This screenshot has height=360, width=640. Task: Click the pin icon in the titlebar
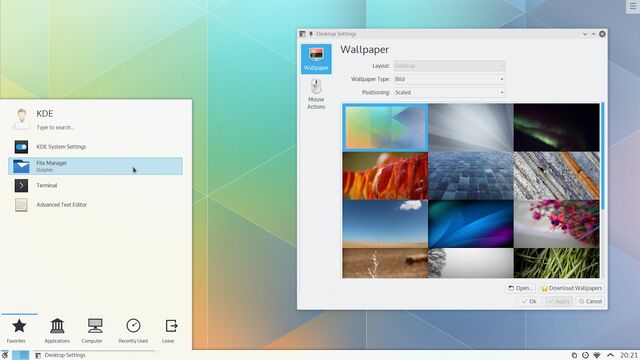[x=311, y=34]
